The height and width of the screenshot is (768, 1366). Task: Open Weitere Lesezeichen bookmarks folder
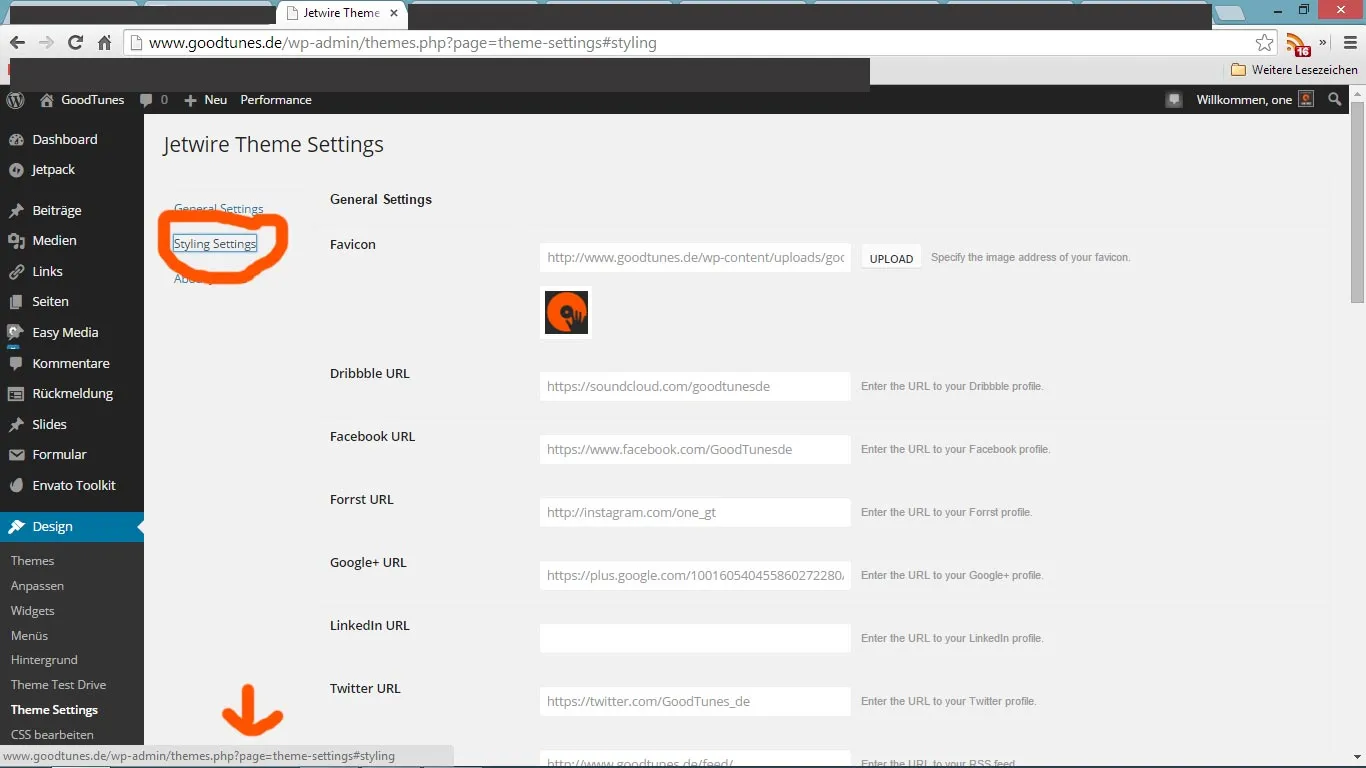coord(1294,70)
